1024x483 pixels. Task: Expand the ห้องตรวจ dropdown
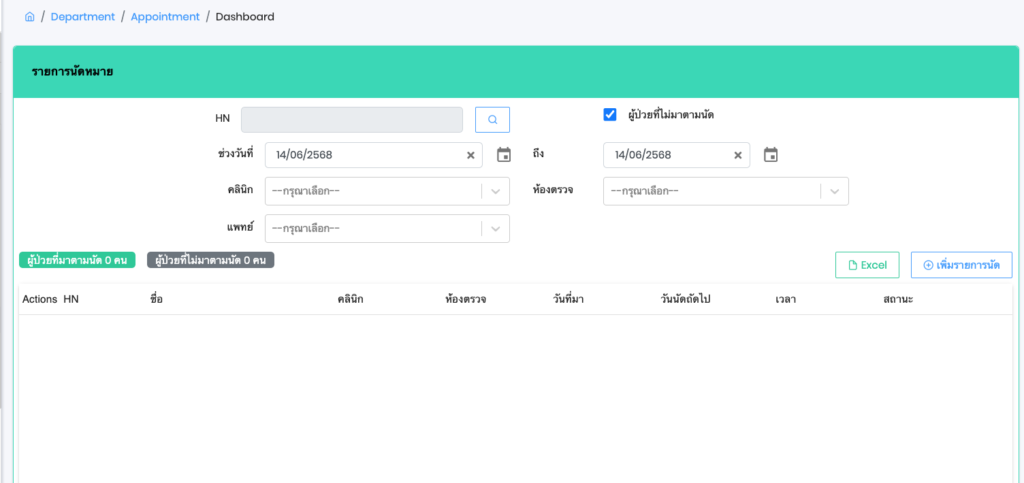(834, 191)
